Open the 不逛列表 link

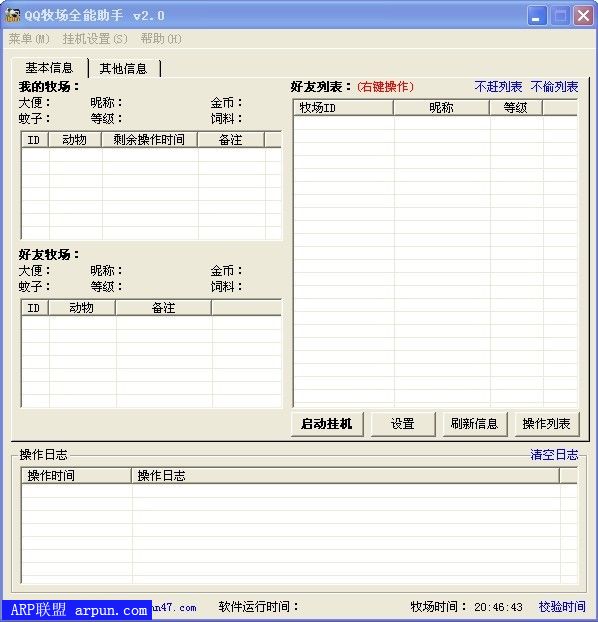(498, 86)
